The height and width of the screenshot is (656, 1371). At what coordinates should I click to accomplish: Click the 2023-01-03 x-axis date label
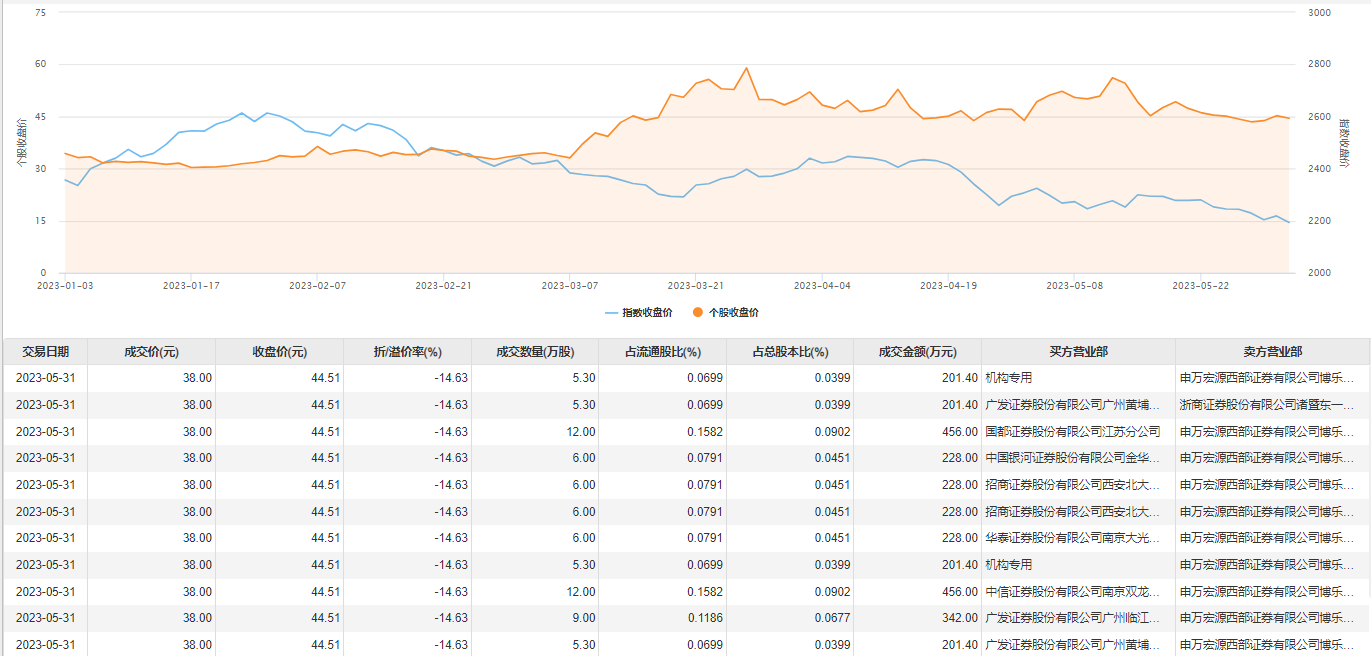[x=65, y=285]
